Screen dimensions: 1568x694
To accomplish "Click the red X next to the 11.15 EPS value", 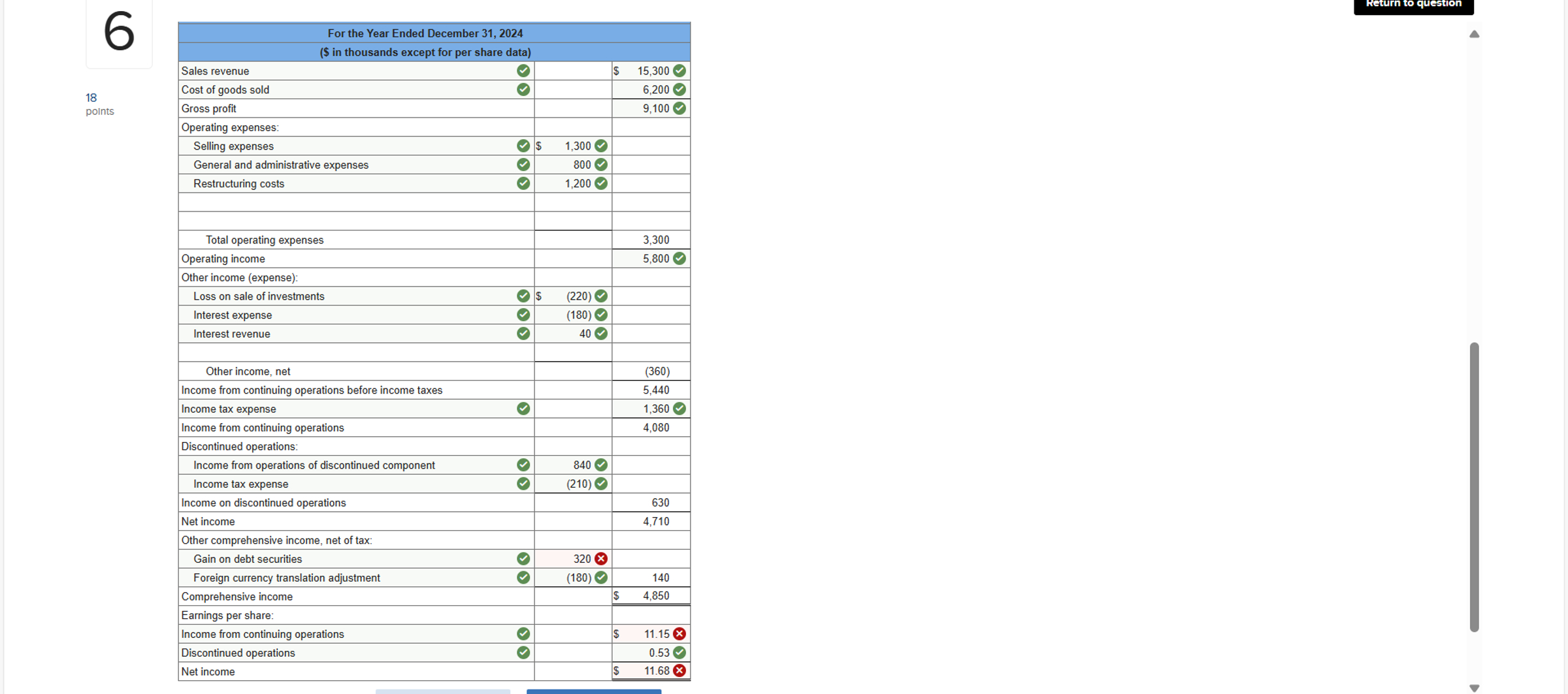I will (x=679, y=633).
